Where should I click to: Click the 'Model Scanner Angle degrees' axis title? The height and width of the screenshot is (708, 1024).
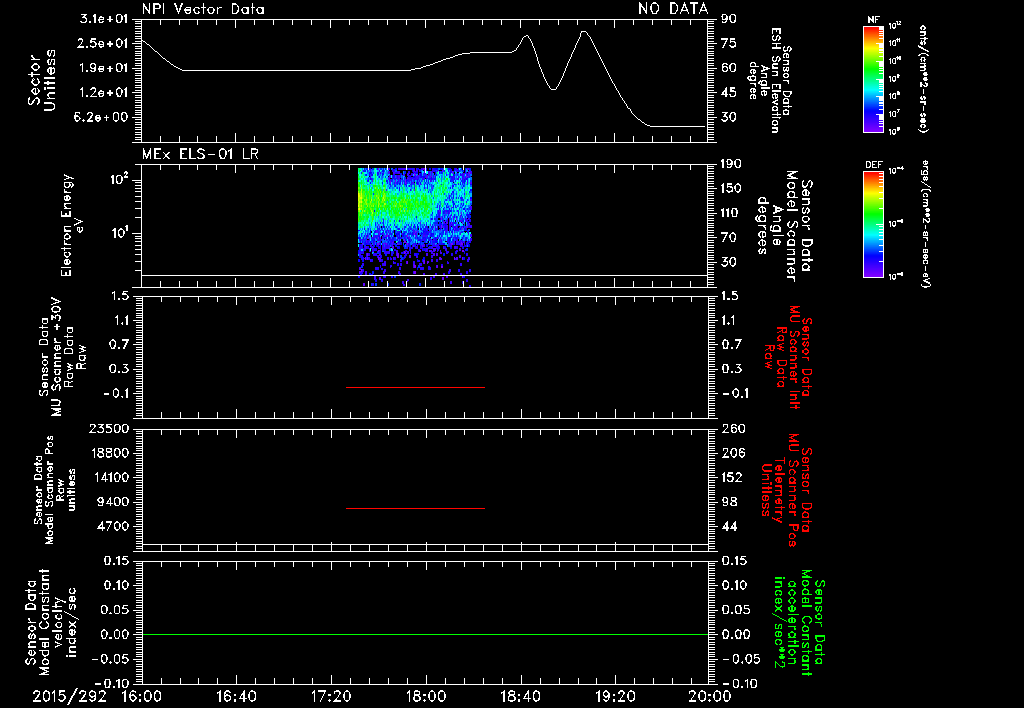pyautogui.click(x=784, y=226)
